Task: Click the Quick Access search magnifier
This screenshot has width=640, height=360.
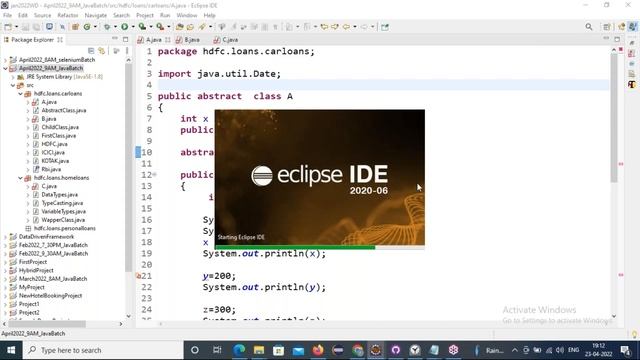Action: 589,27
